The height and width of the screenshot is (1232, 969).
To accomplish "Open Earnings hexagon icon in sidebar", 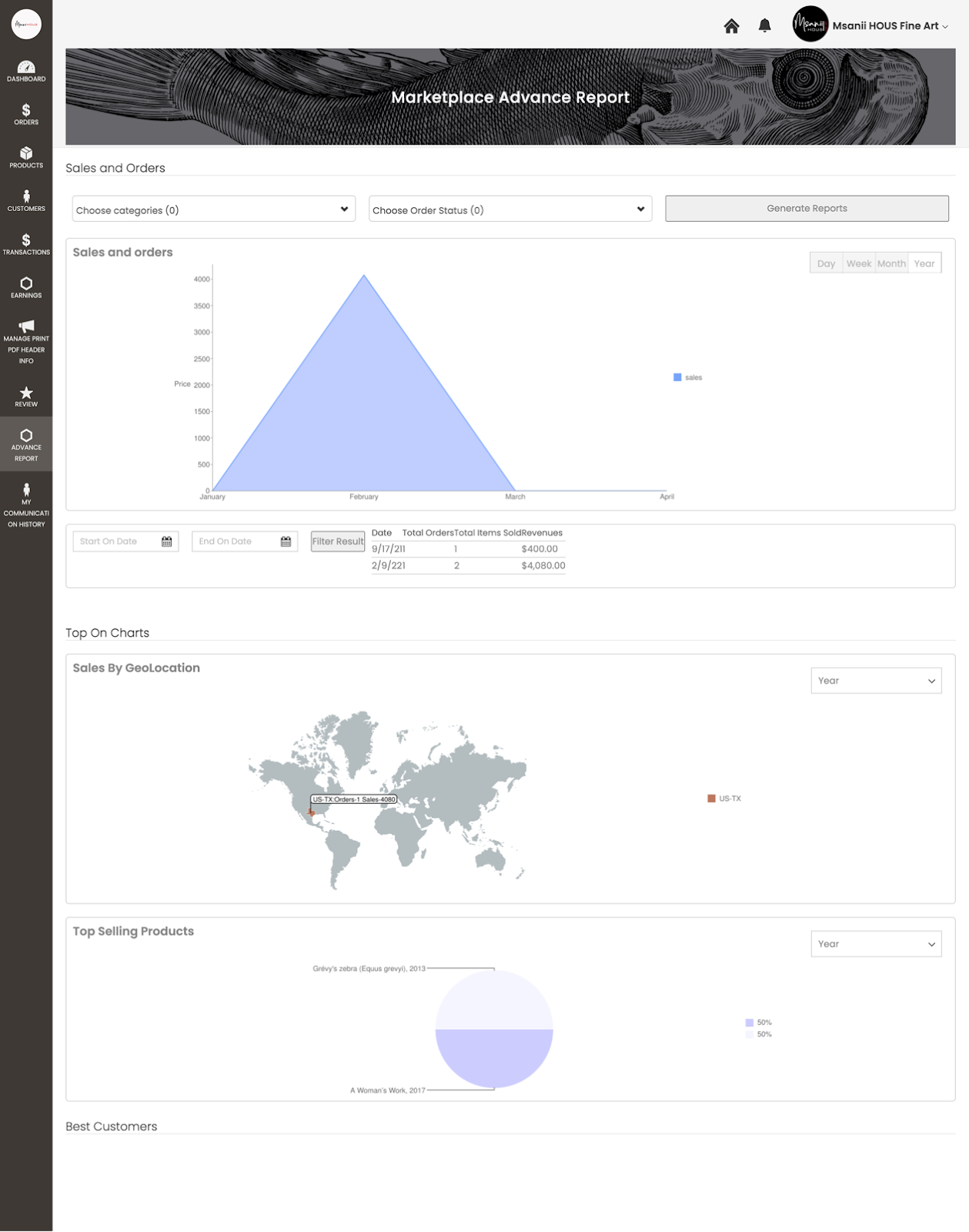I will (x=26, y=283).
